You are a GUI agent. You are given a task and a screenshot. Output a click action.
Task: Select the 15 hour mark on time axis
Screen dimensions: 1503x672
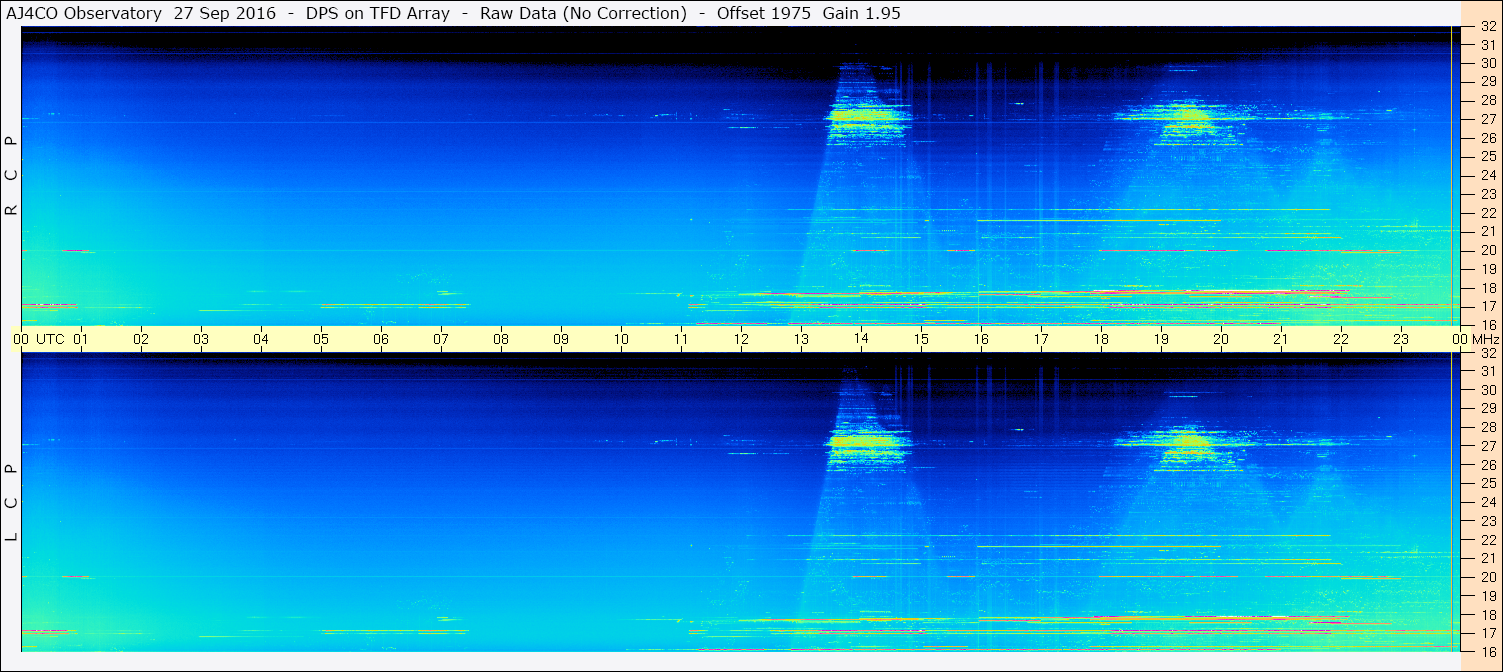pyautogui.click(x=921, y=339)
